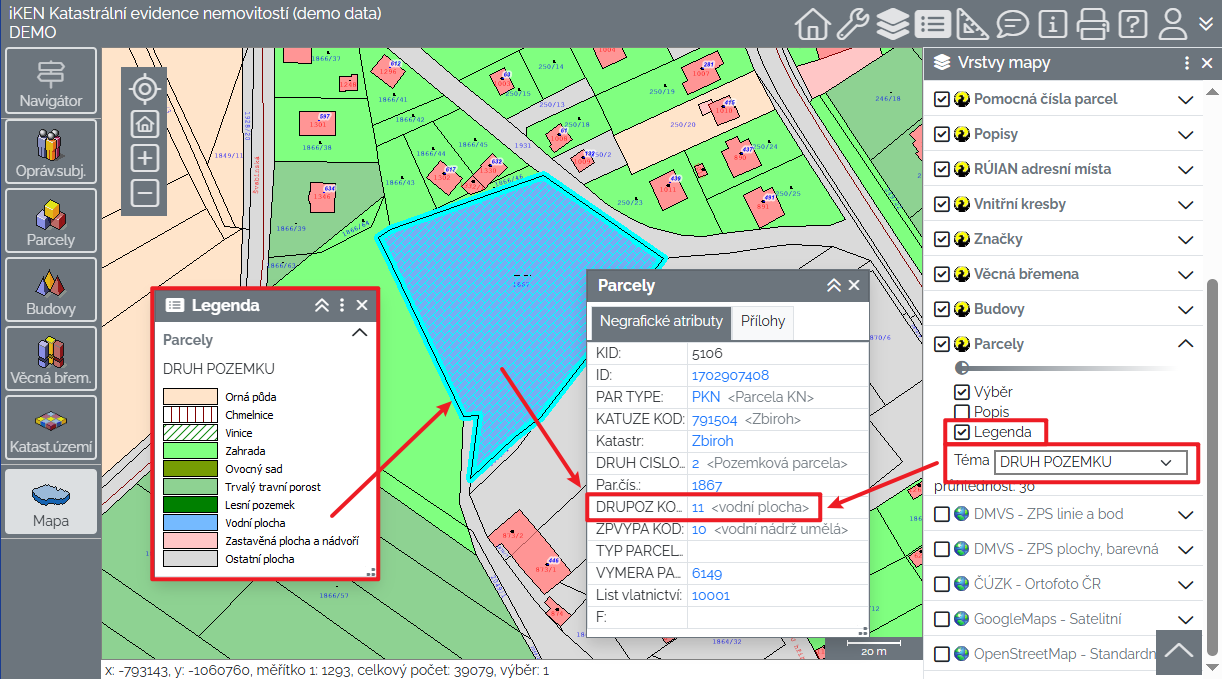Open the map layers stack icon
This screenshot has height=679, width=1222.
point(893,23)
